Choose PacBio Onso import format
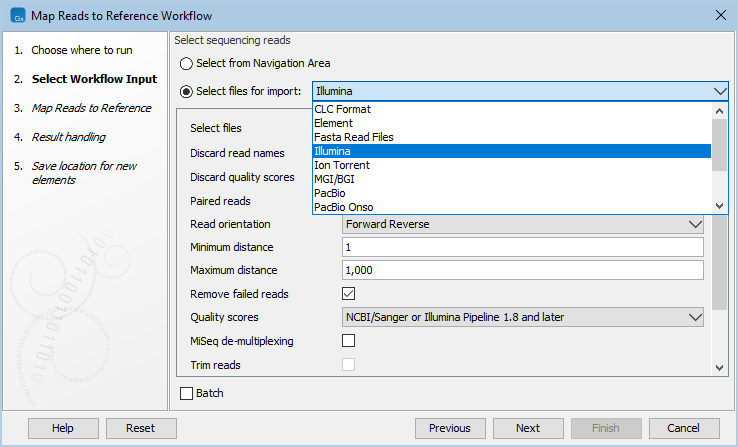 345,207
